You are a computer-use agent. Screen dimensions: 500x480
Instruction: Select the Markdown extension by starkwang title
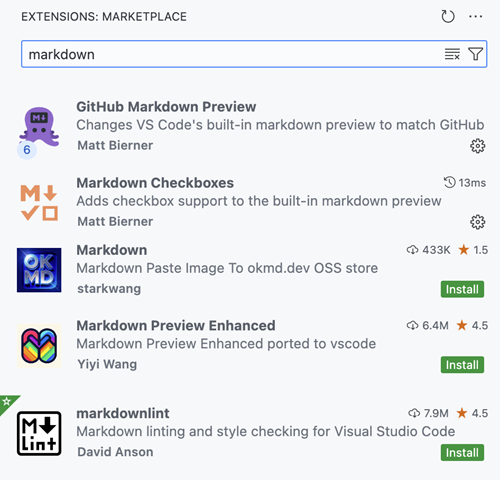point(112,250)
